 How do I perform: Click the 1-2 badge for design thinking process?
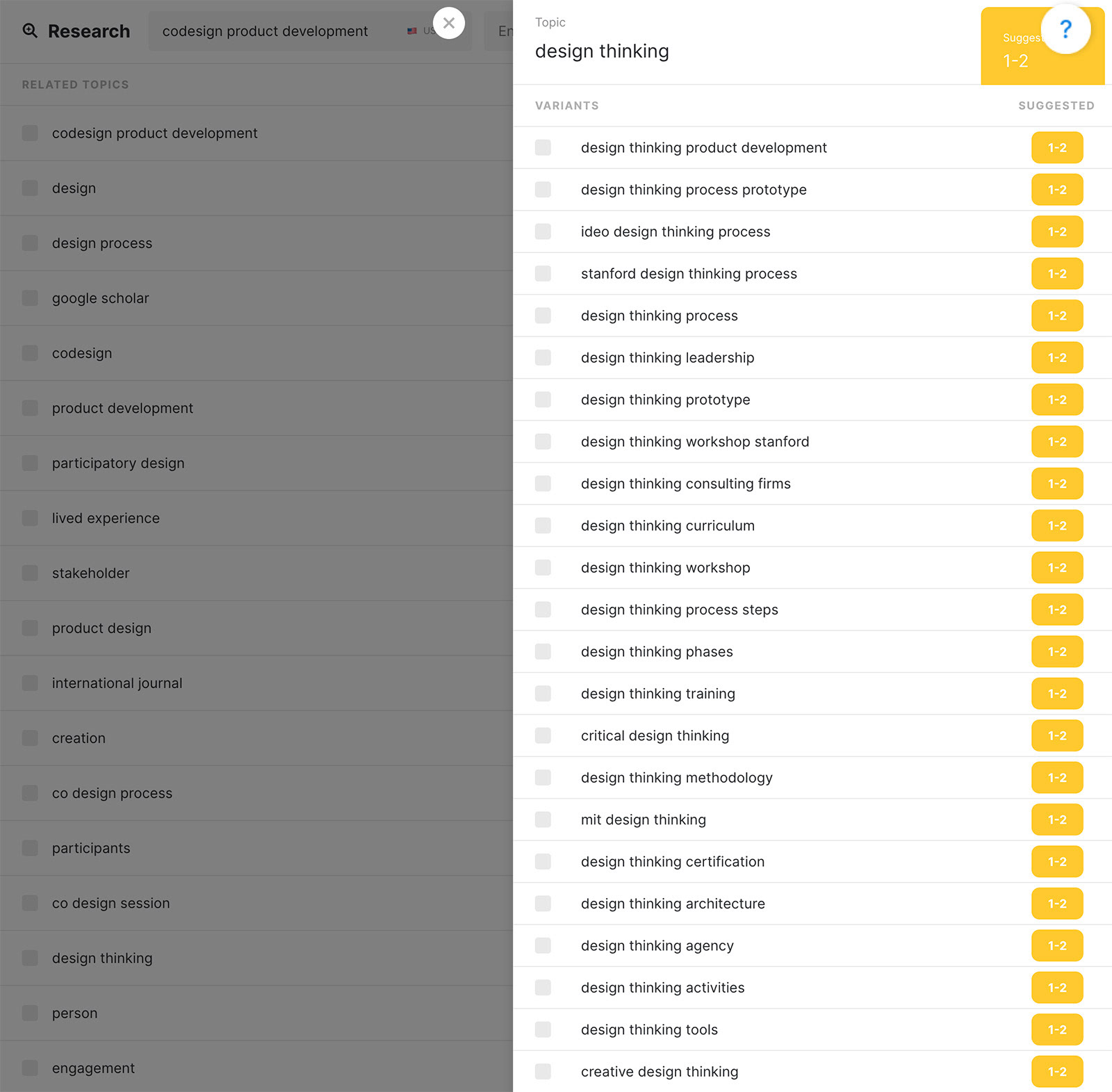[1056, 316]
